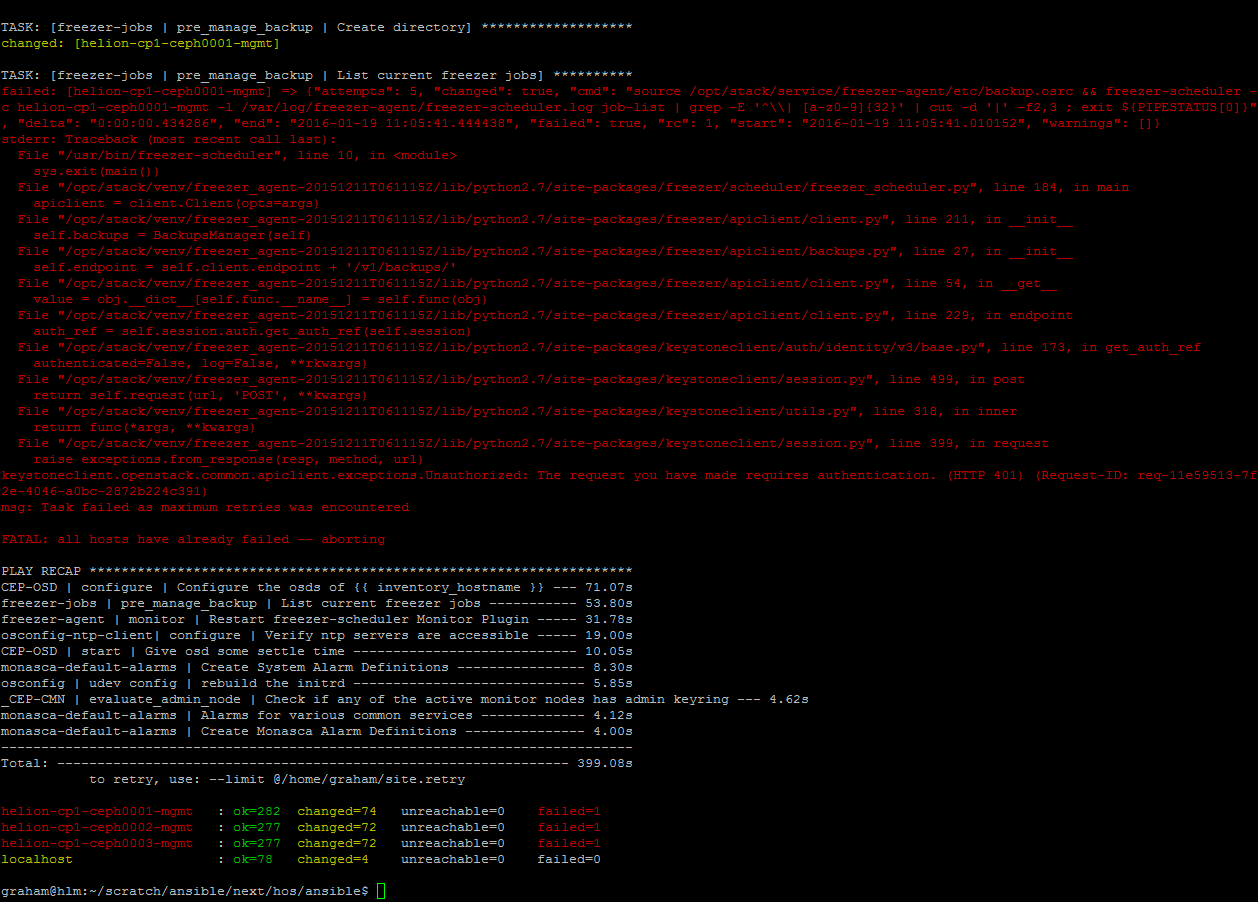Screen dimensions: 1258x902
Task: Select the 'freezer-jobs | pre_manage_backup' 53.80s recap row
Action: point(317,603)
